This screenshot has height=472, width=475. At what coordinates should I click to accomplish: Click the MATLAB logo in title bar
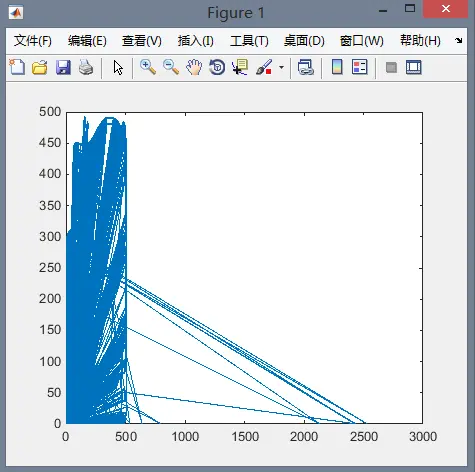click(x=16, y=13)
